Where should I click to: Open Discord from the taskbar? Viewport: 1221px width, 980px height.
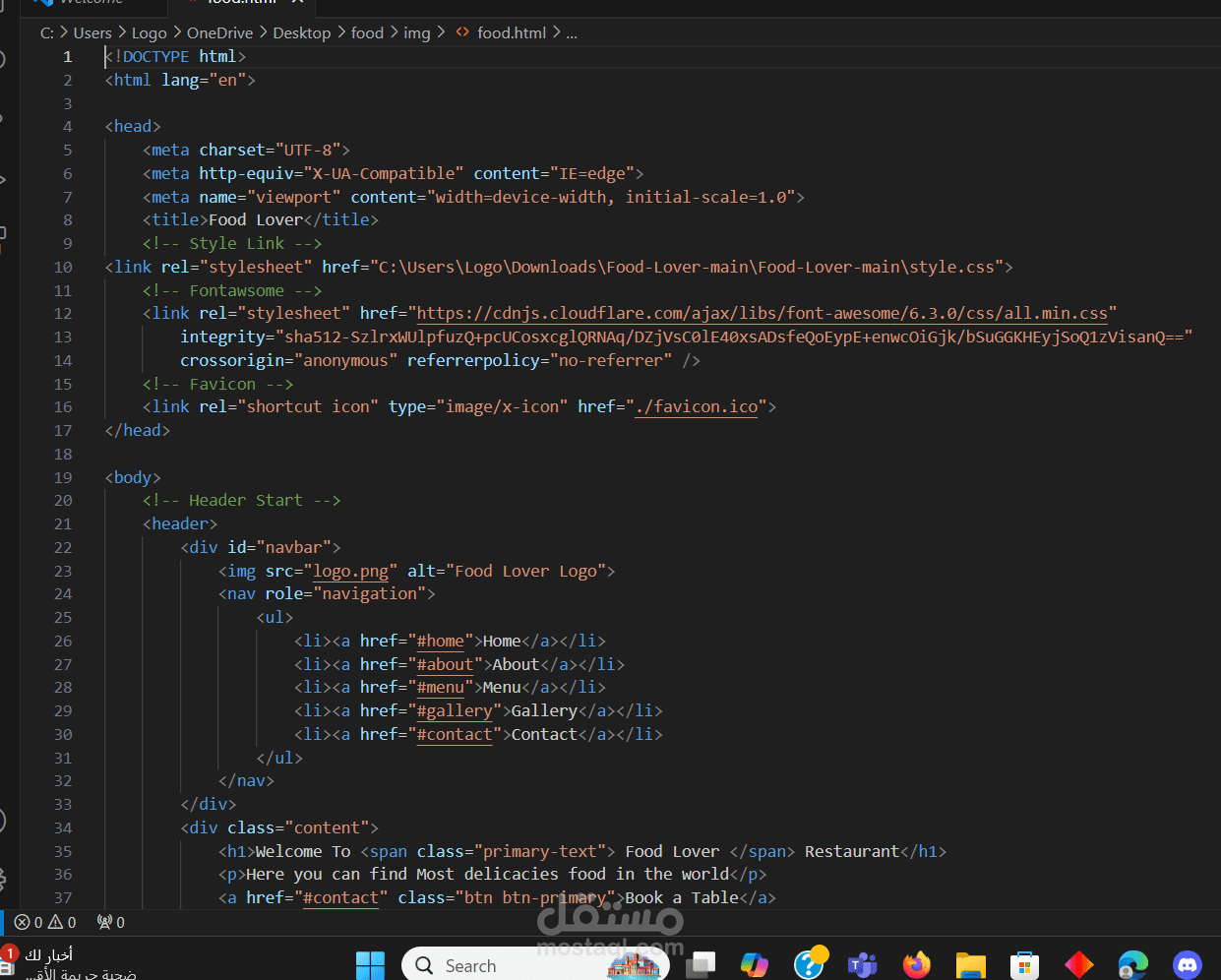(1188, 965)
